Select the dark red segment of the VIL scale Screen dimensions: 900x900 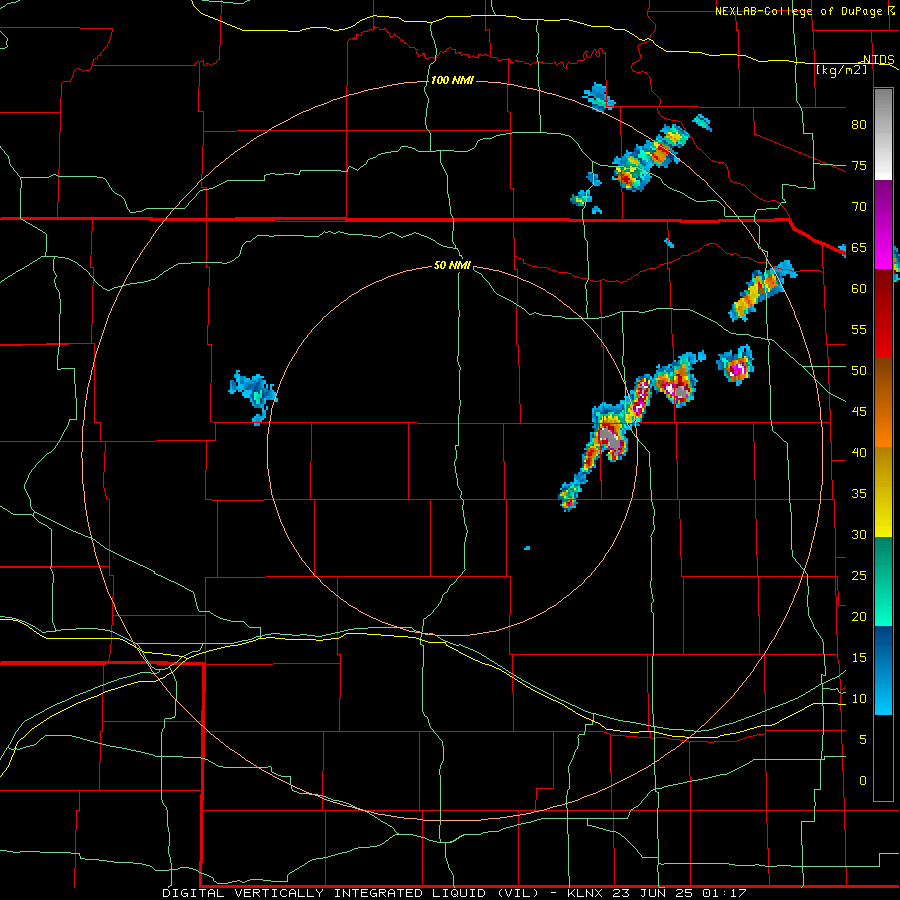tap(883, 314)
